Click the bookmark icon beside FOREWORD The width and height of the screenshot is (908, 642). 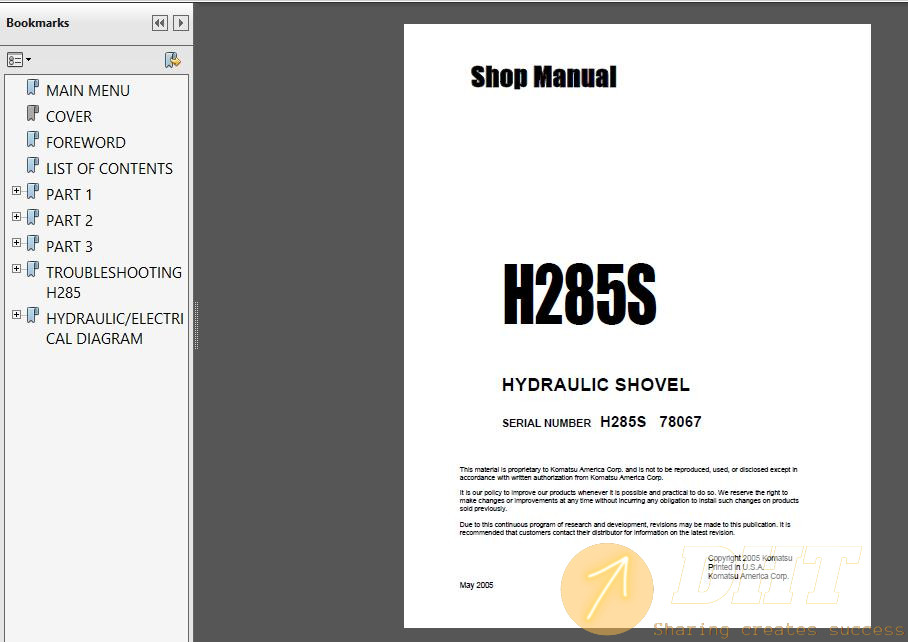33,140
